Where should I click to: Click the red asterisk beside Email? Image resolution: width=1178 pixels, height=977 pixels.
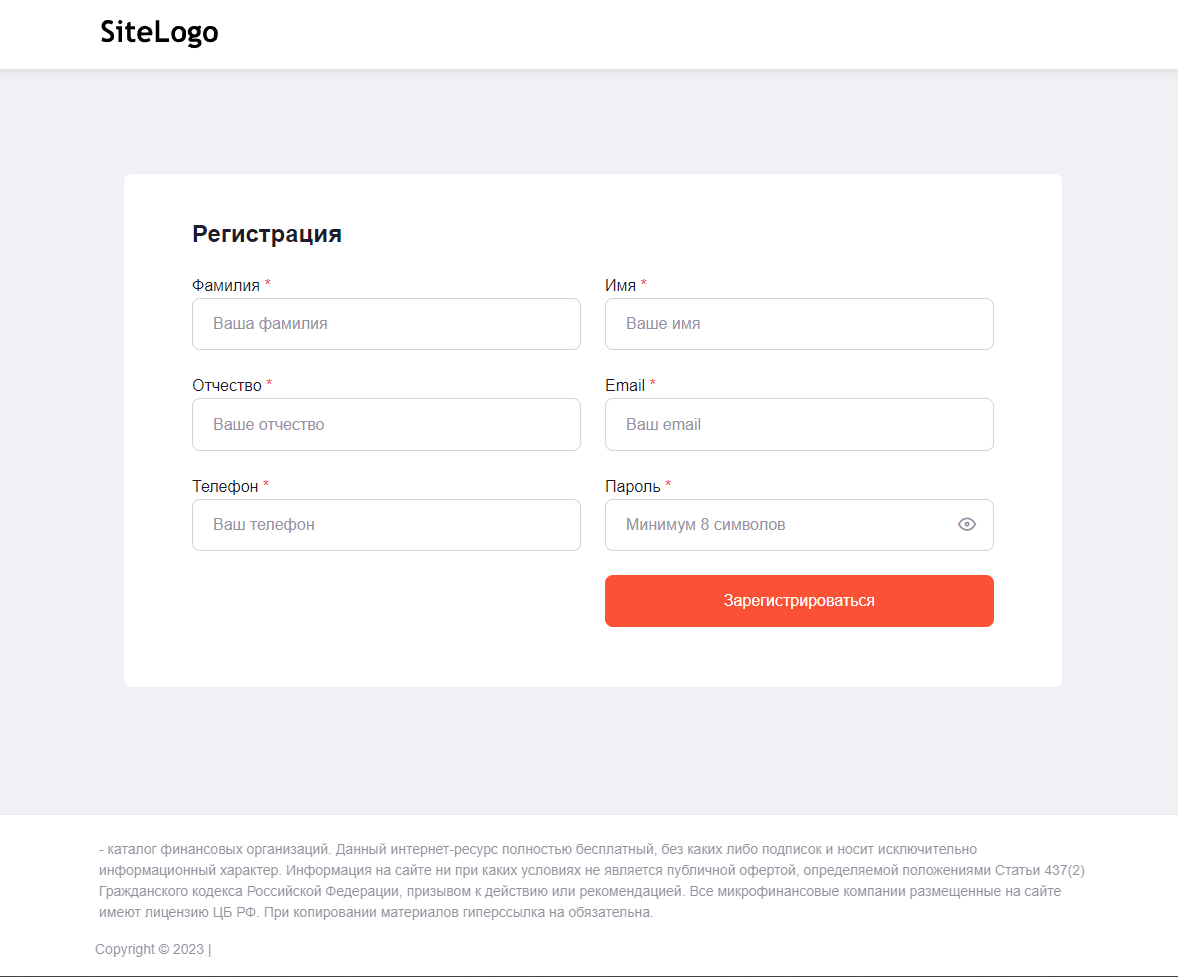tap(653, 384)
